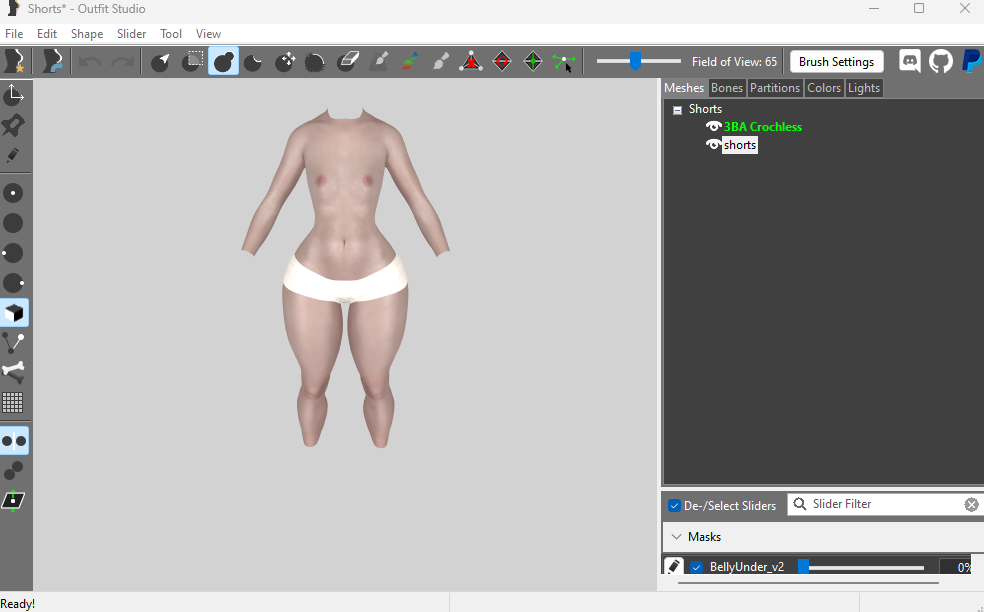Switch to the Bones tab
Viewport: 984px width, 612px height.
point(727,88)
